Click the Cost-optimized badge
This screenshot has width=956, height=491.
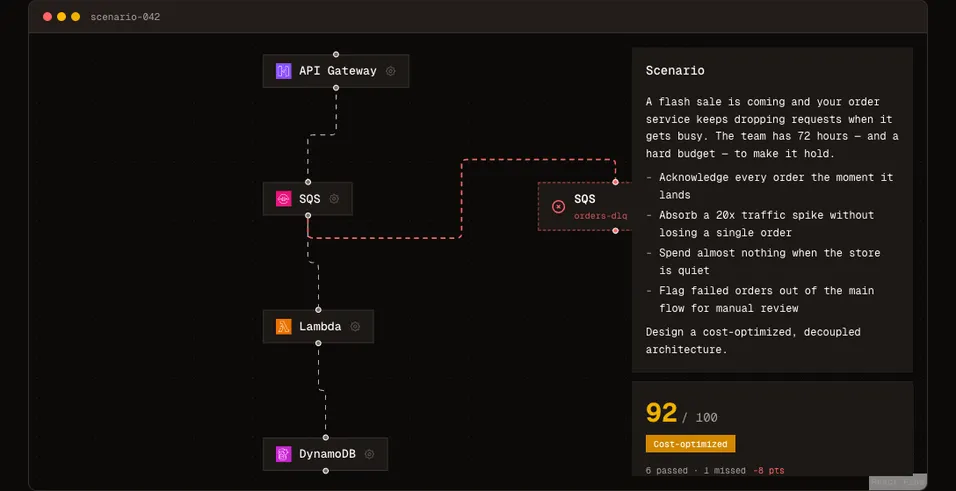690,444
